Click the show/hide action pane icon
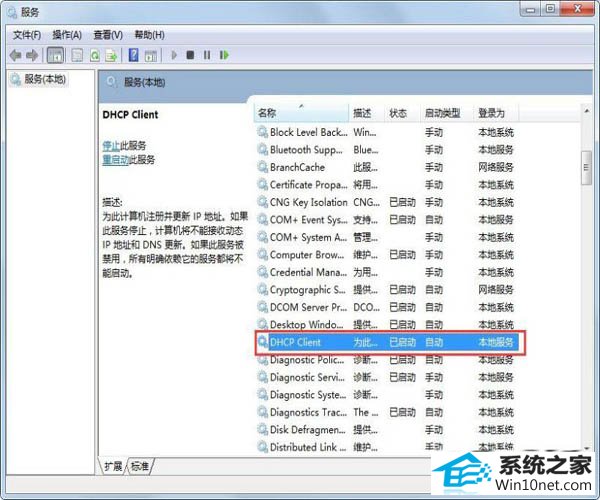600x500 pixels. [x=151, y=55]
